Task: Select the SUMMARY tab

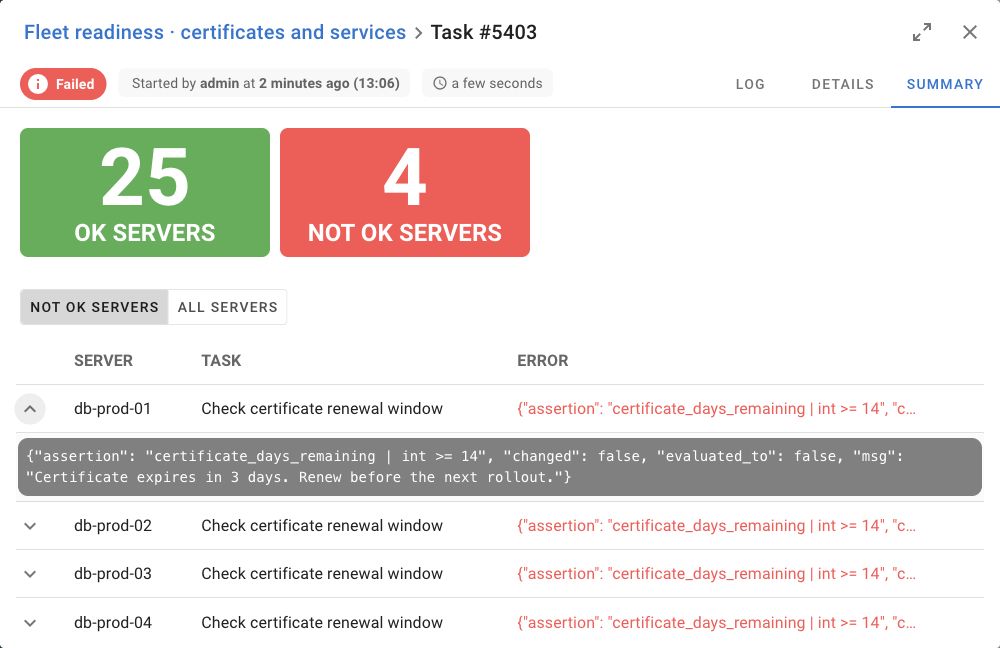Action: 945,84
